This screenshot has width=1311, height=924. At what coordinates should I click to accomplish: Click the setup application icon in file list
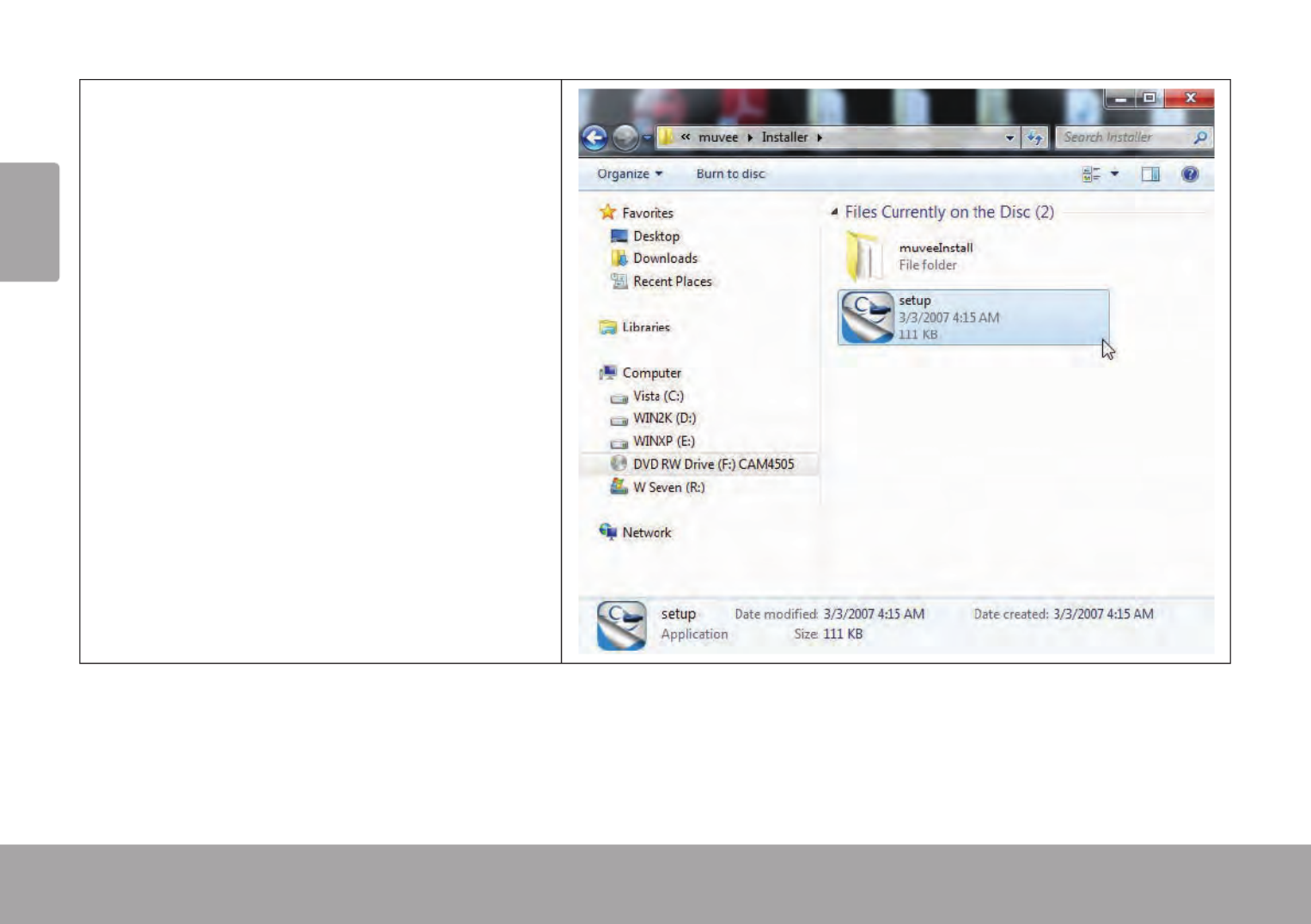coord(868,318)
